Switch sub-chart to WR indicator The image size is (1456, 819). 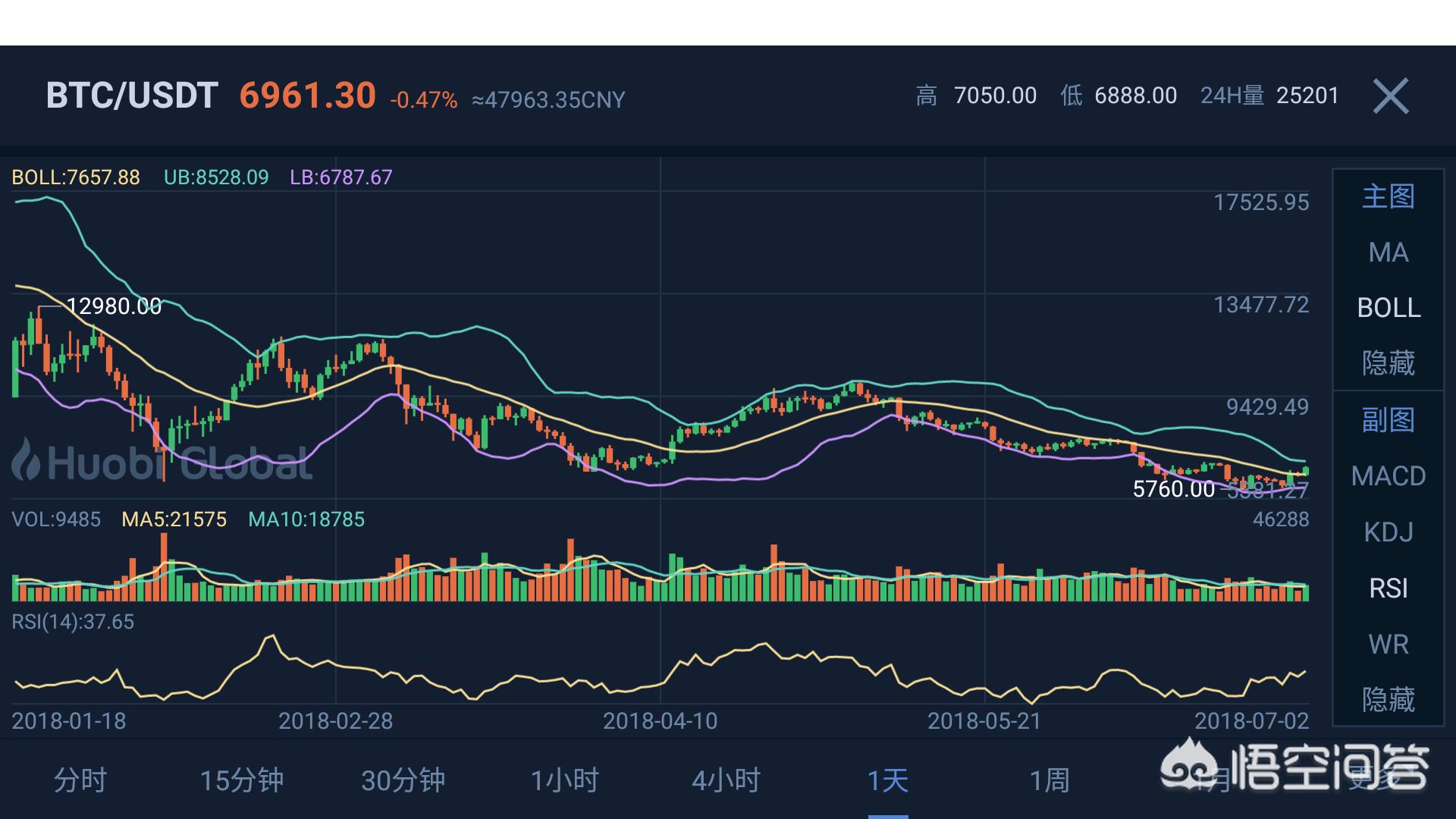[1389, 645]
